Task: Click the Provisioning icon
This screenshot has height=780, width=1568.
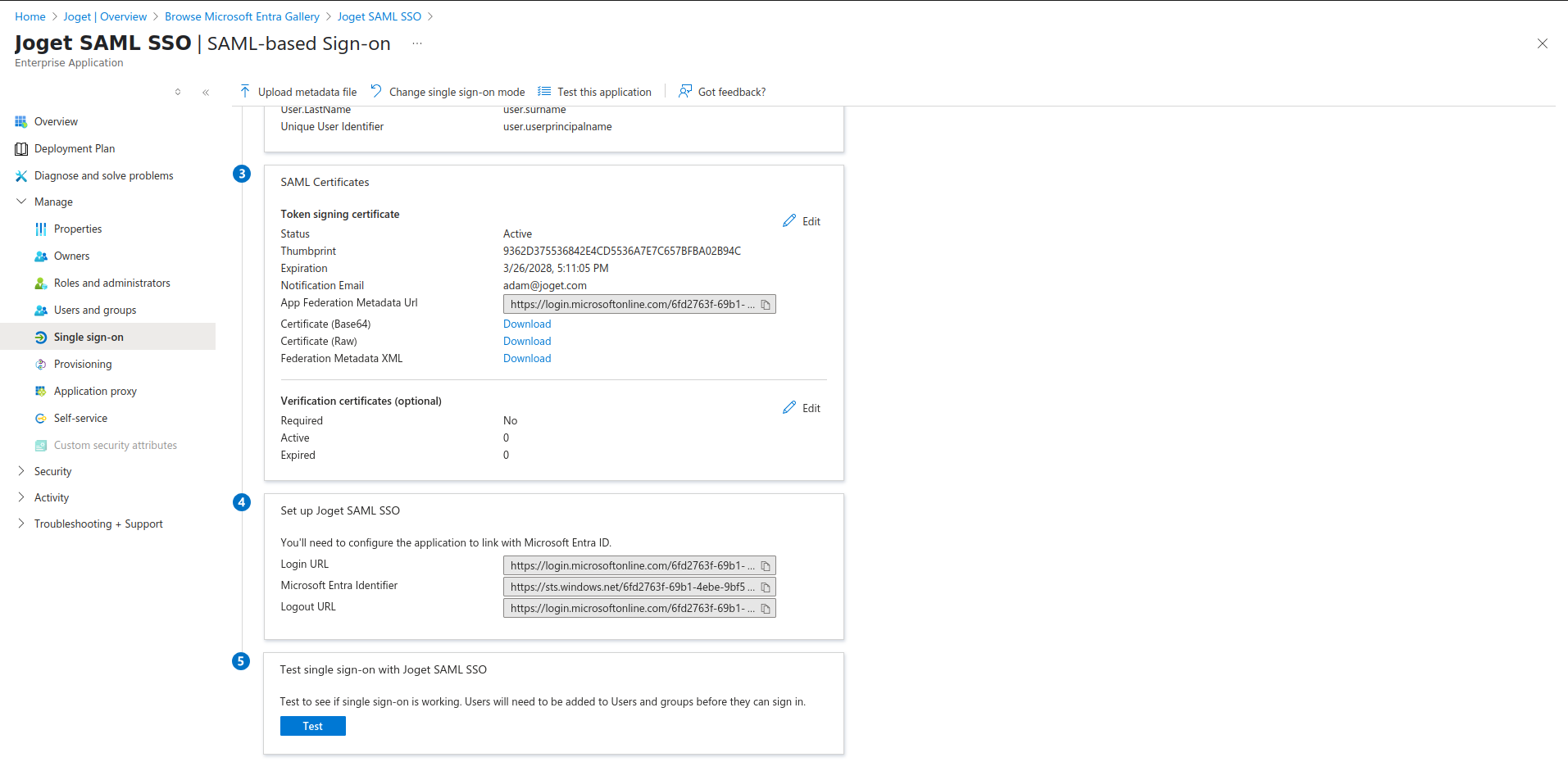Action: pyautogui.click(x=41, y=365)
